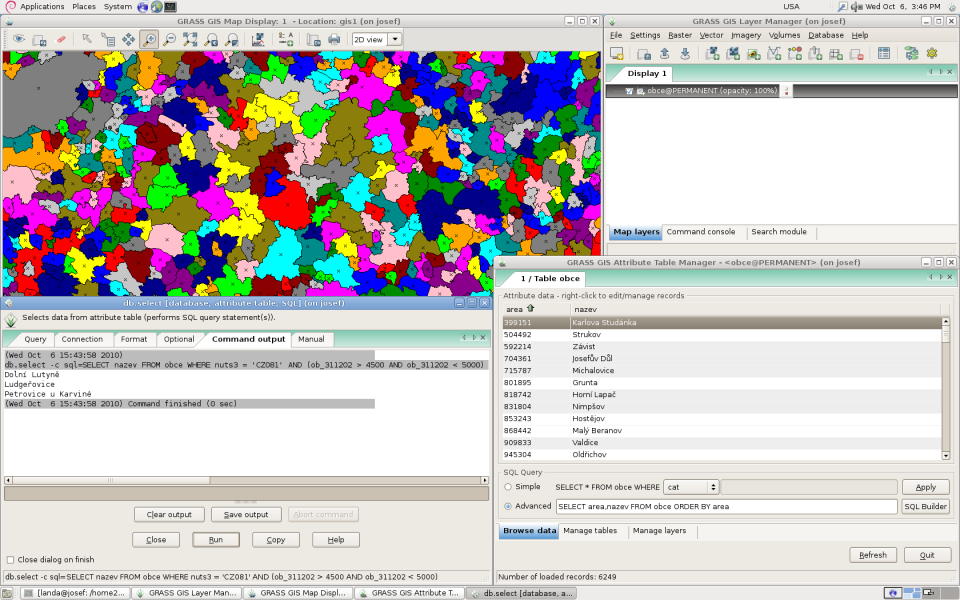This screenshot has width=960, height=600.
Task: Click the Start new display icon
Action: click(x=617, y=54)
